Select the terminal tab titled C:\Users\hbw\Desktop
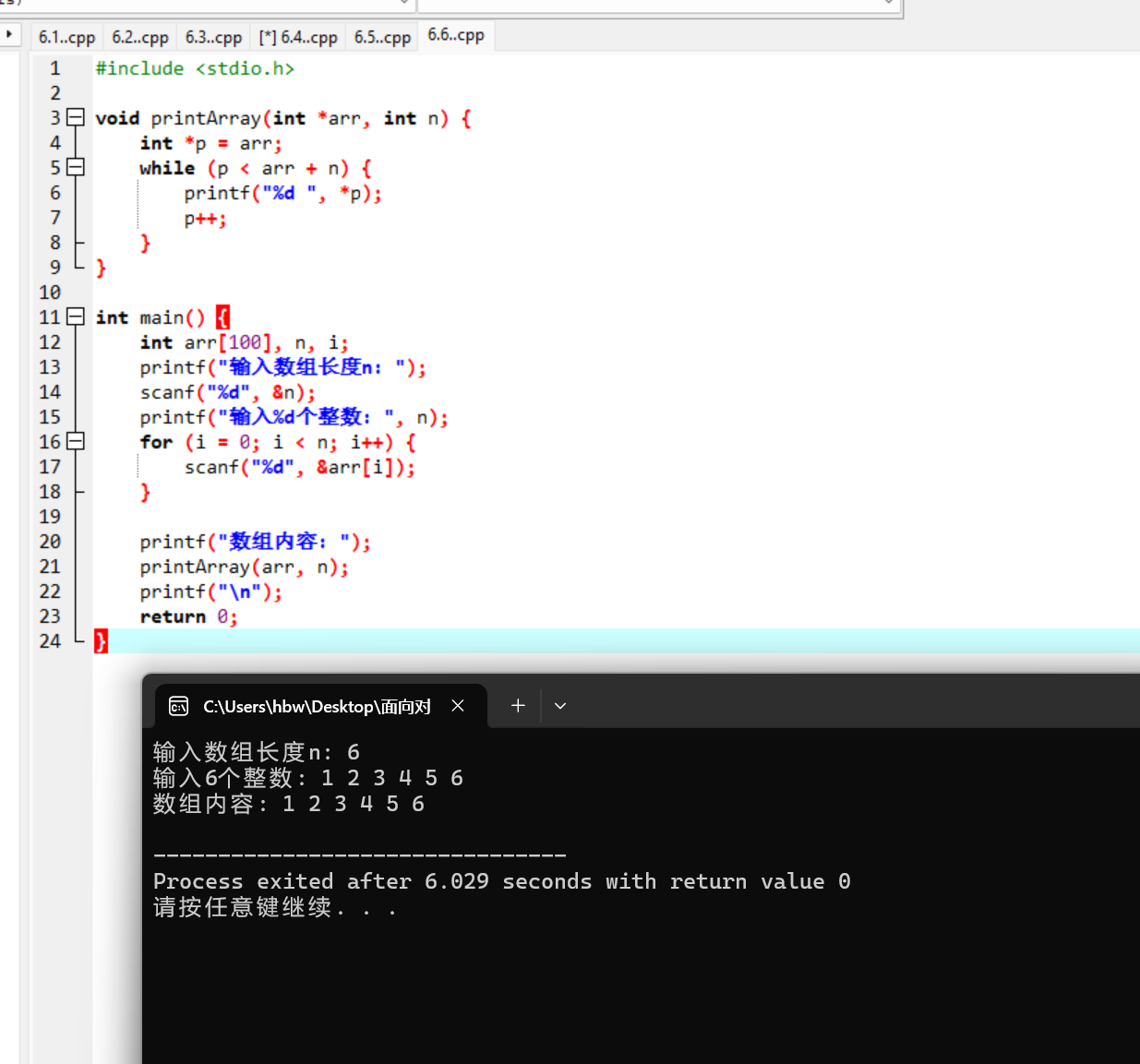This screenshot has width=1140, height=1064. [x=320, y=706]
